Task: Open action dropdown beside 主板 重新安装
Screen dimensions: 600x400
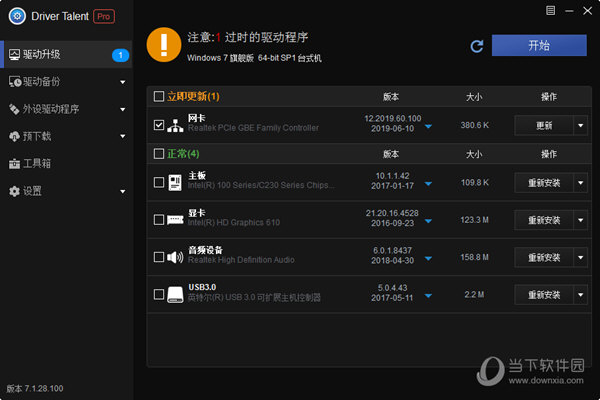Action: click(x=580, y=183)
